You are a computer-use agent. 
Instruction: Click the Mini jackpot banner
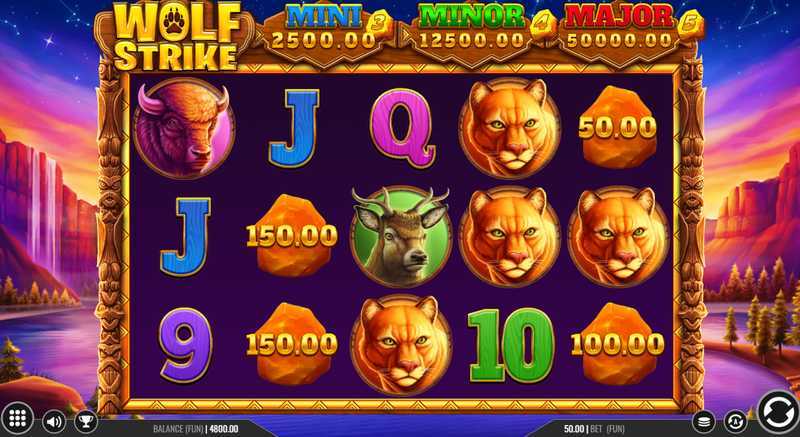coord(326,32)
